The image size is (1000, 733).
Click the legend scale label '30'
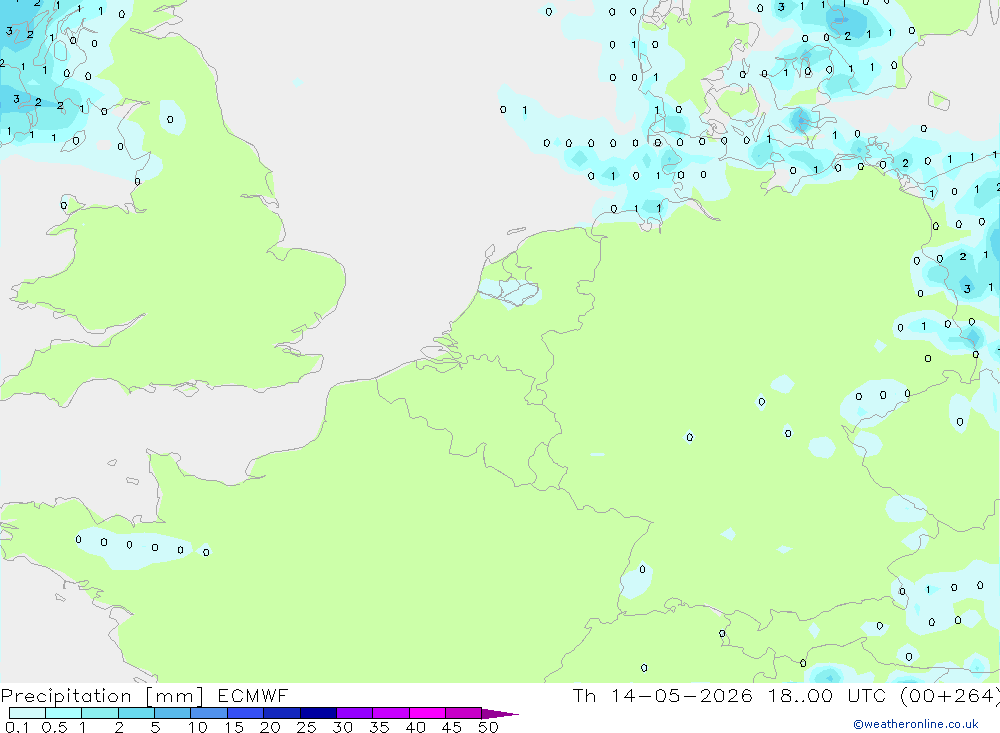[x=342, y=727]
